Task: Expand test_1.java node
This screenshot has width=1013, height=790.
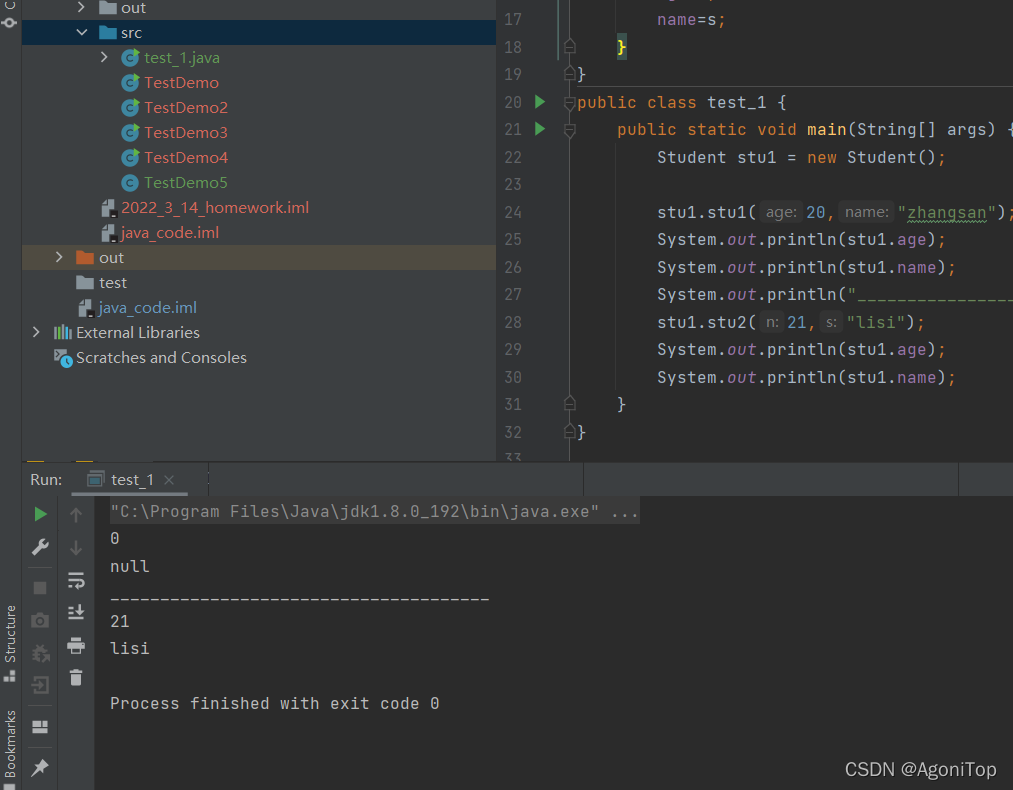Action: point(104,57)
